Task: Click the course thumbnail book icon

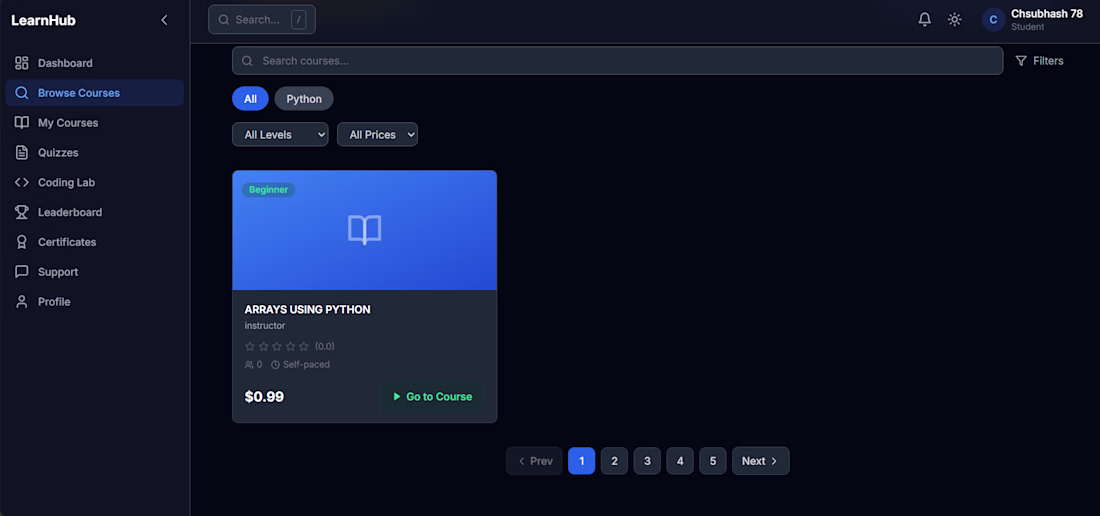Action: (365, 230)
